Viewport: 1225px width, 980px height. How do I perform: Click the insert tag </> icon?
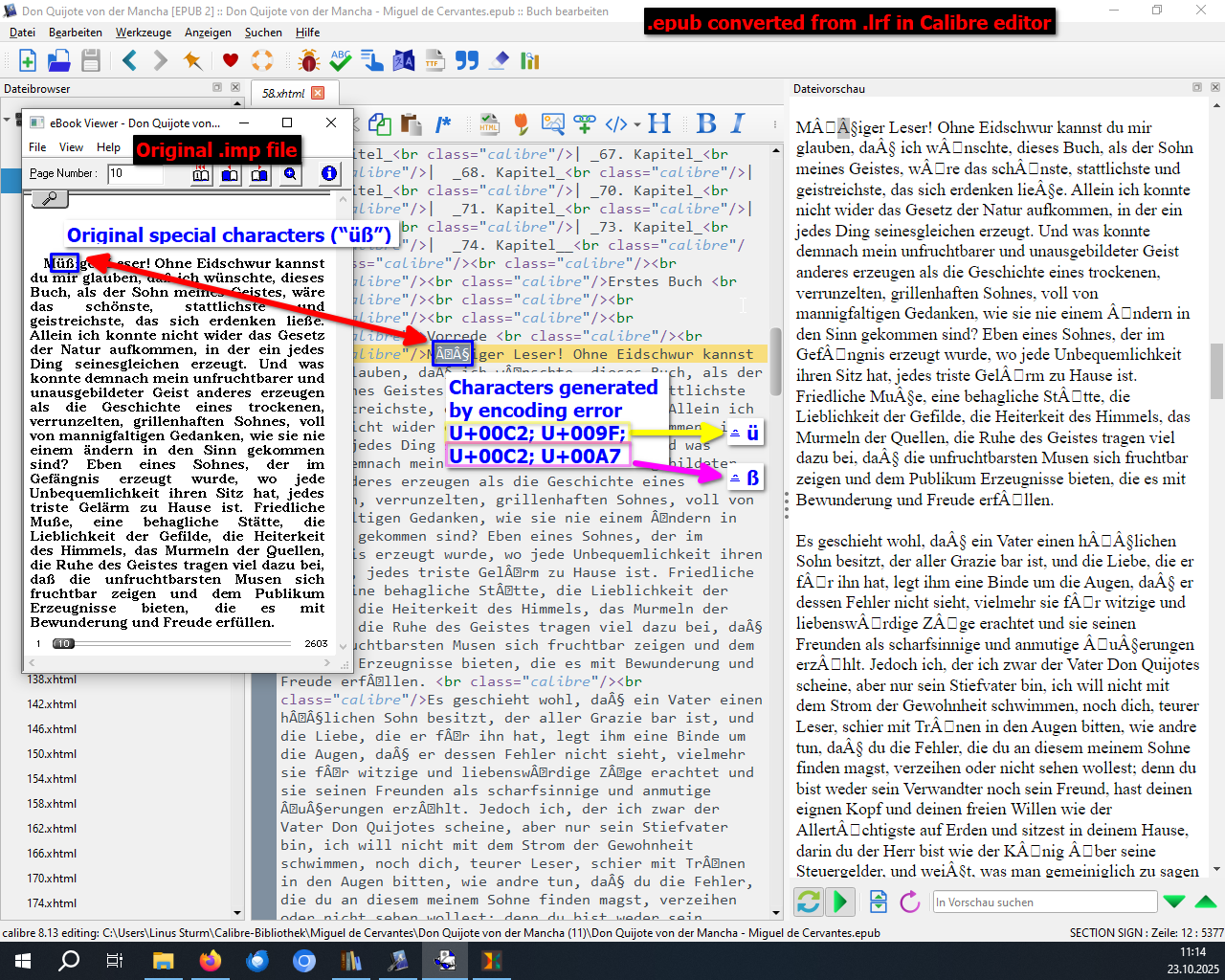(x=616, y=123)
